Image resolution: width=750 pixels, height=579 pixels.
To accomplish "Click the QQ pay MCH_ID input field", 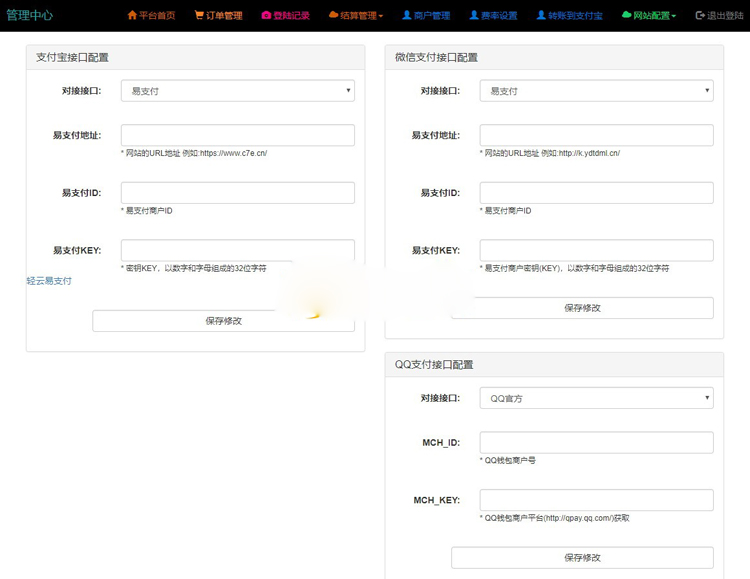I will (596, 442).
